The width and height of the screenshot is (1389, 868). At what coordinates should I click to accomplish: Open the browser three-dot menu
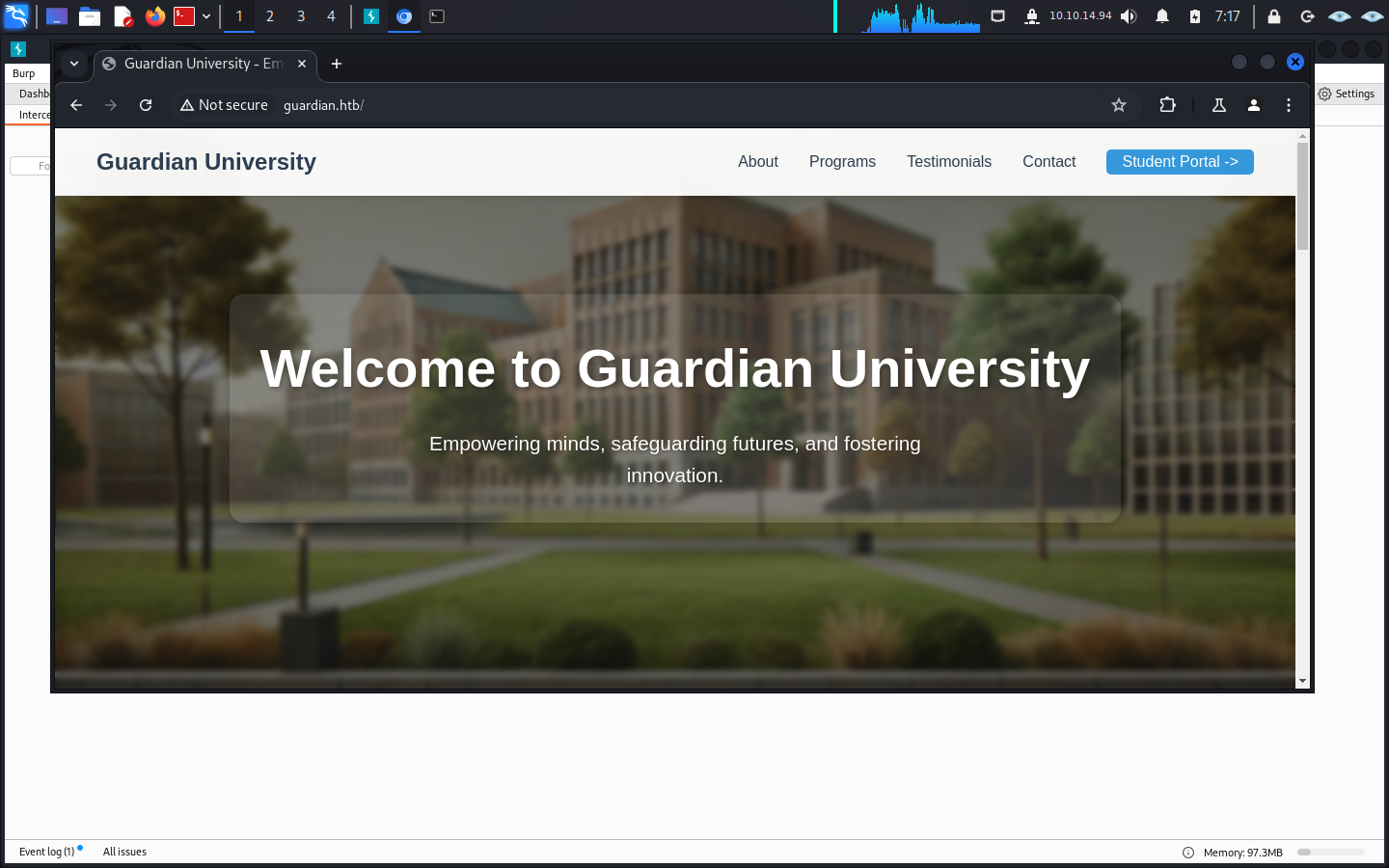click(1289, 105)
